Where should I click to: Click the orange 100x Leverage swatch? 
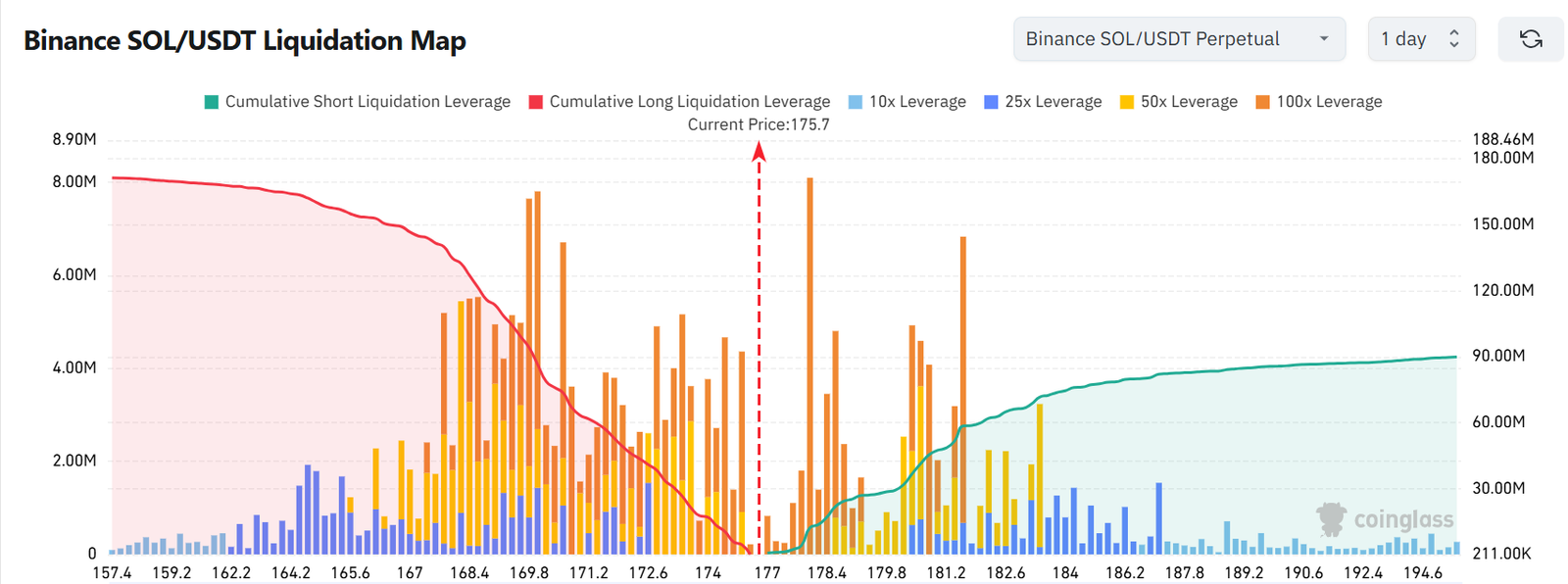[1263, 102]
